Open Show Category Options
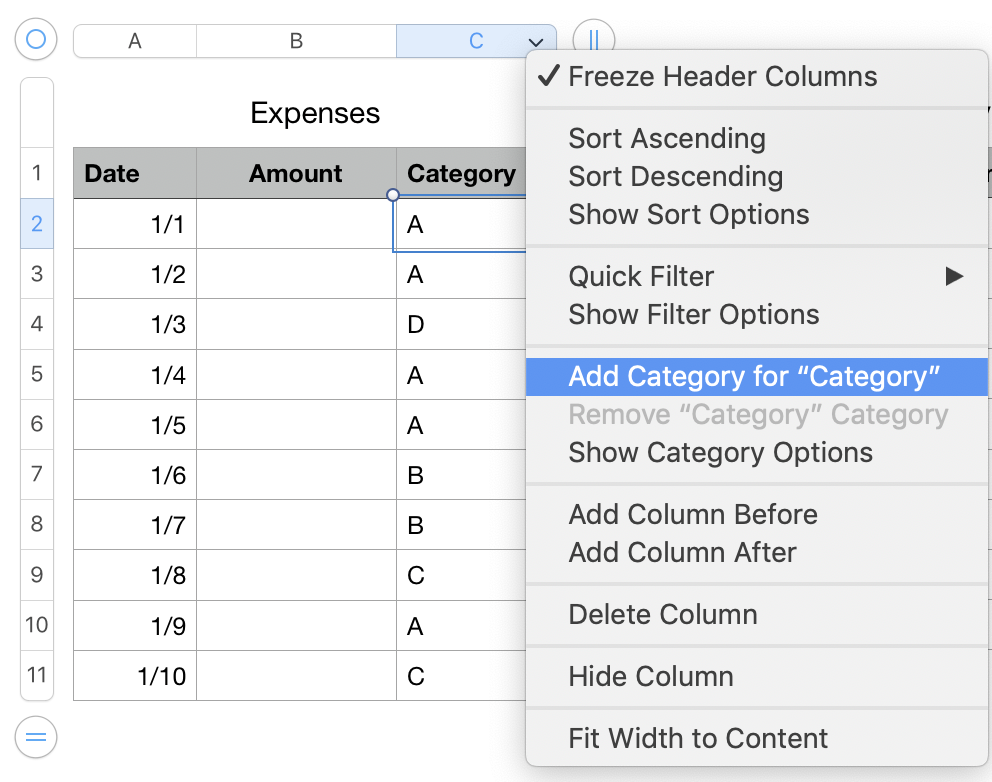The image size is (992, 782). tap(720, 453)
